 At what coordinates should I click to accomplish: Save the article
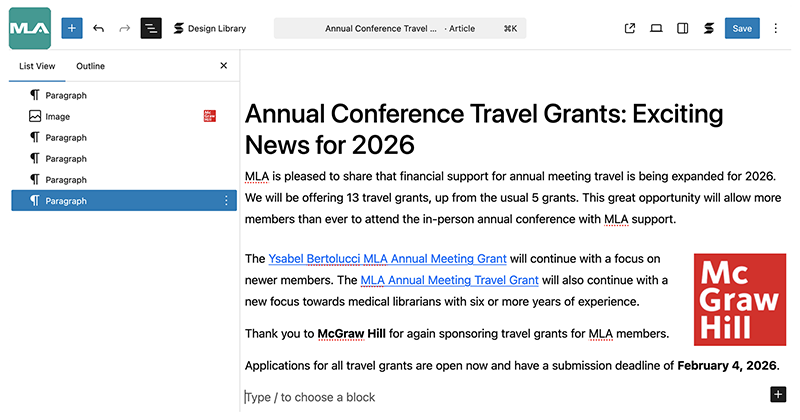pyautogui.click(x=742, y=28)
